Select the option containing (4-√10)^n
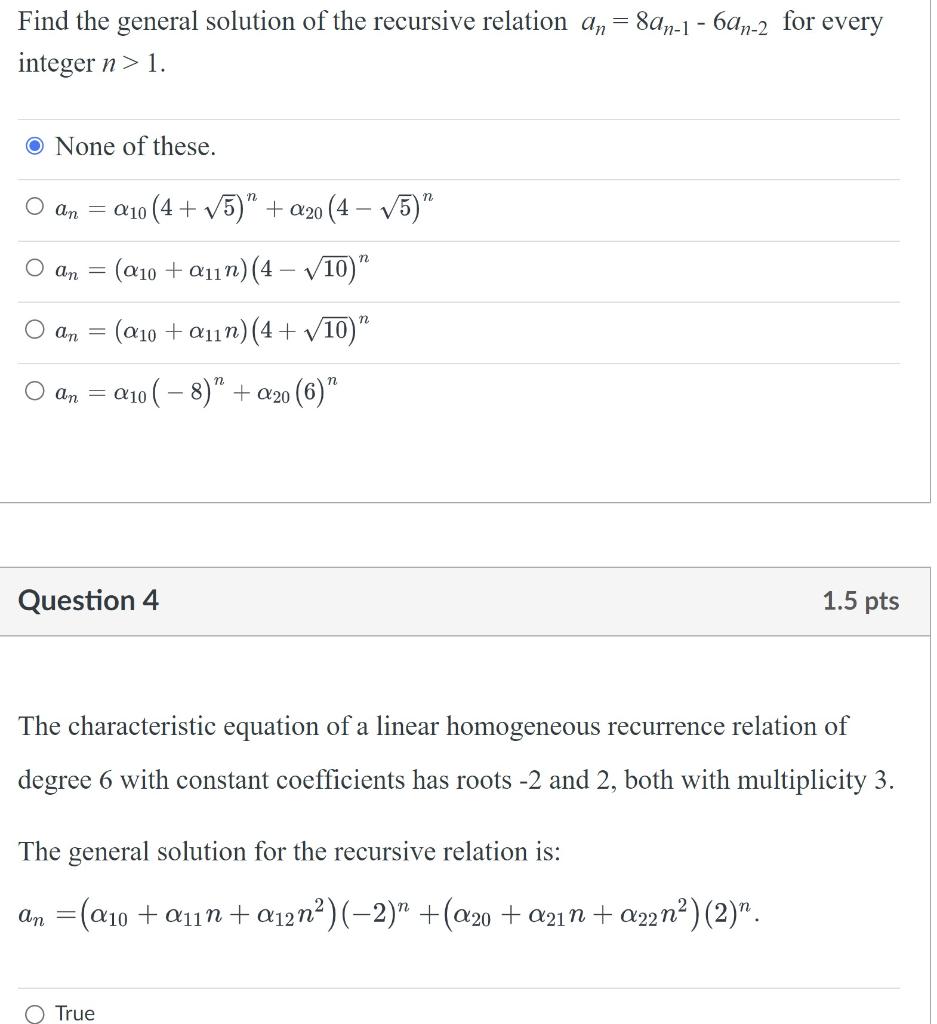 click(x=33, y=267)
